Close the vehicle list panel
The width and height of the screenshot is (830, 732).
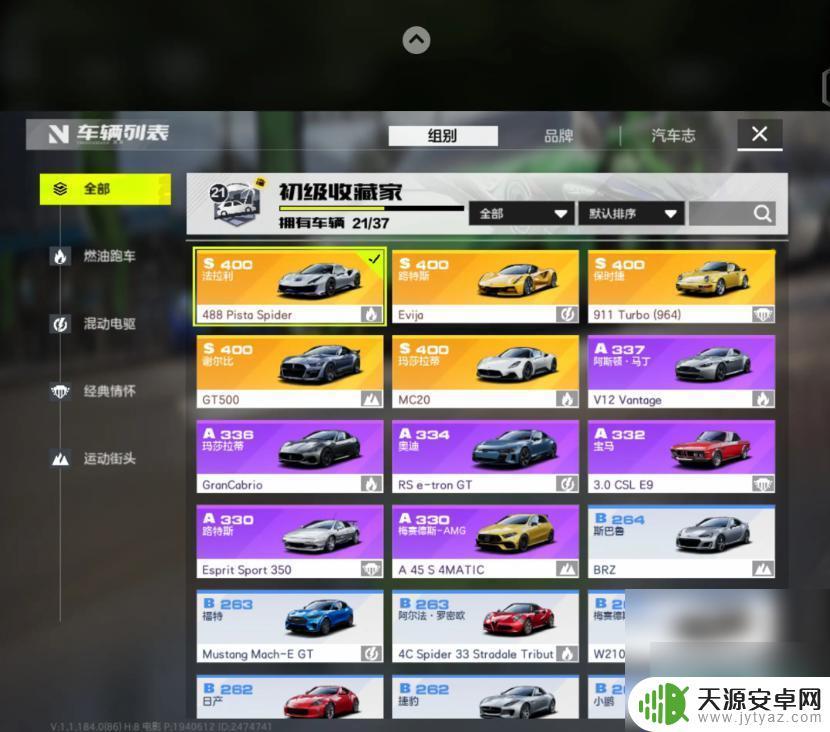760,134
